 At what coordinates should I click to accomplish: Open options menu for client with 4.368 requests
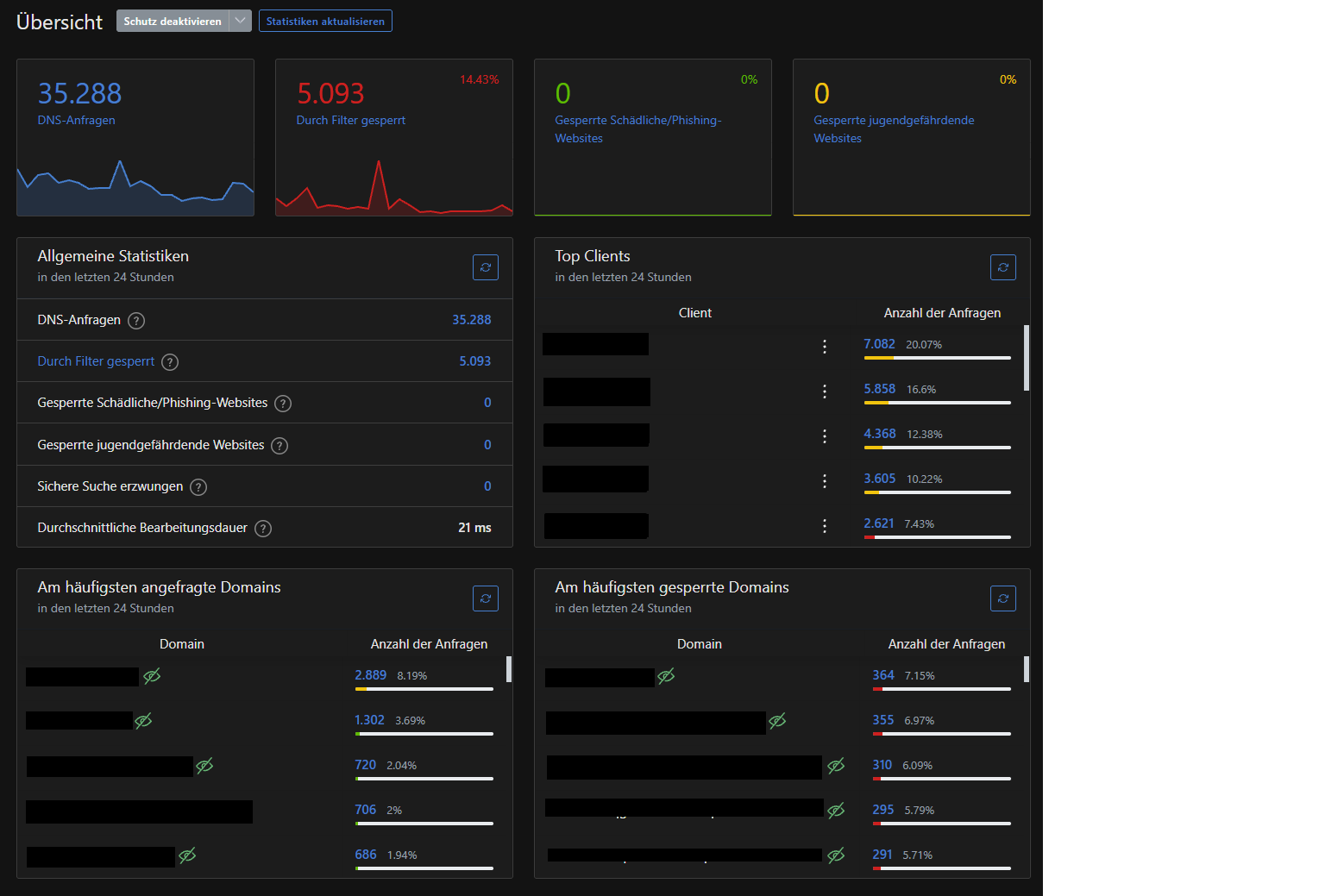825,435
